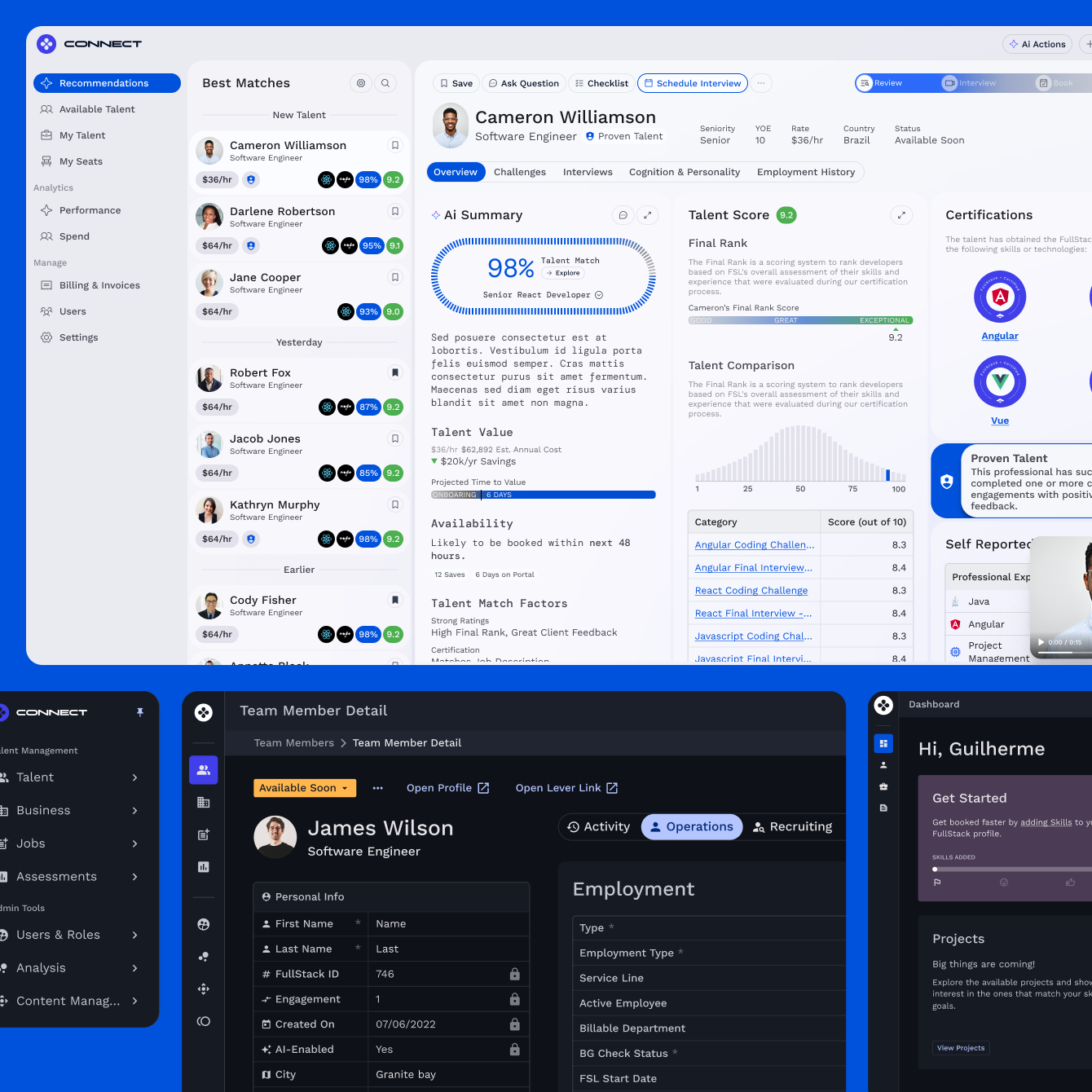
Task: Open the more options ellipsis beside Schedule Interview
Action: tap(761, 83)
